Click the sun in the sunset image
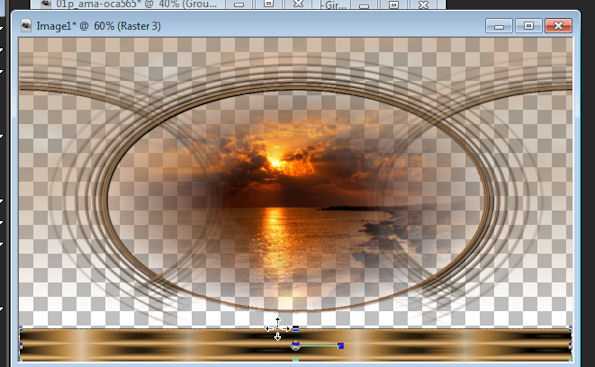Screen dimensions: 595x367 tap(275, 163)
